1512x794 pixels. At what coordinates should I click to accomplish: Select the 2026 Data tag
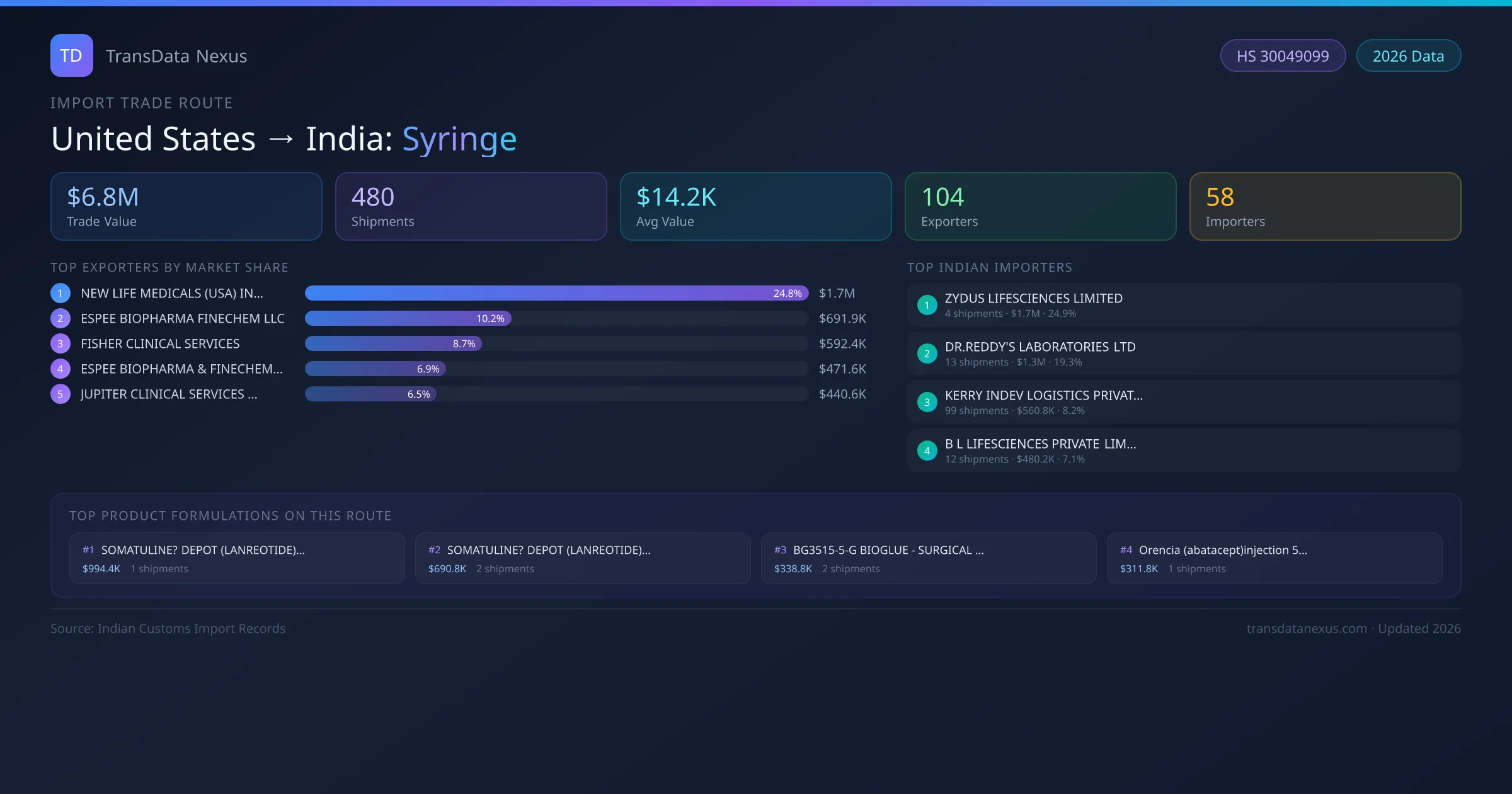click(x=1408, y=56)
